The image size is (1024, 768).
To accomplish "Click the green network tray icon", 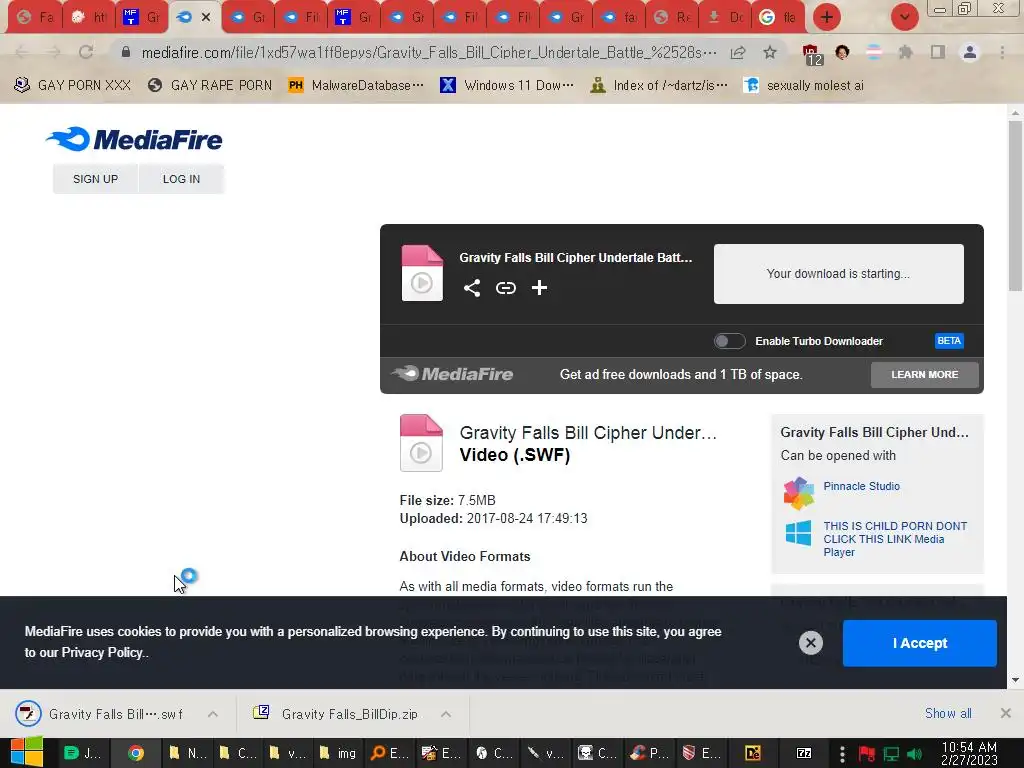I will pos(891,754).
